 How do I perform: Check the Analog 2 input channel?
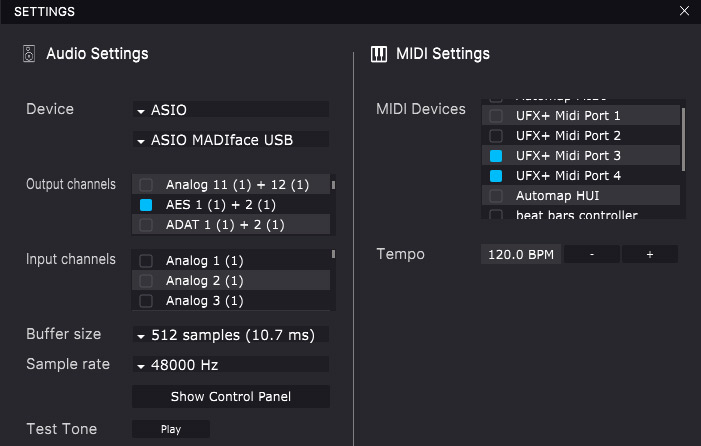[x=146, y=281]
